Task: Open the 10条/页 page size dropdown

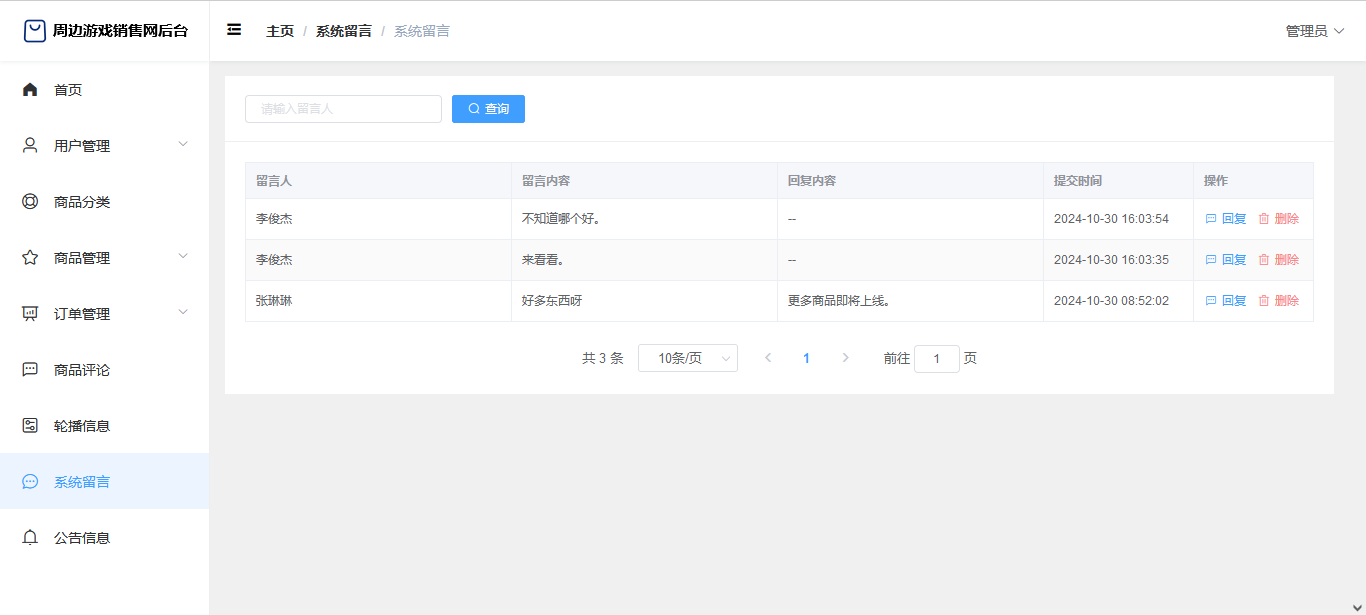Action: [x=687, y=358]
